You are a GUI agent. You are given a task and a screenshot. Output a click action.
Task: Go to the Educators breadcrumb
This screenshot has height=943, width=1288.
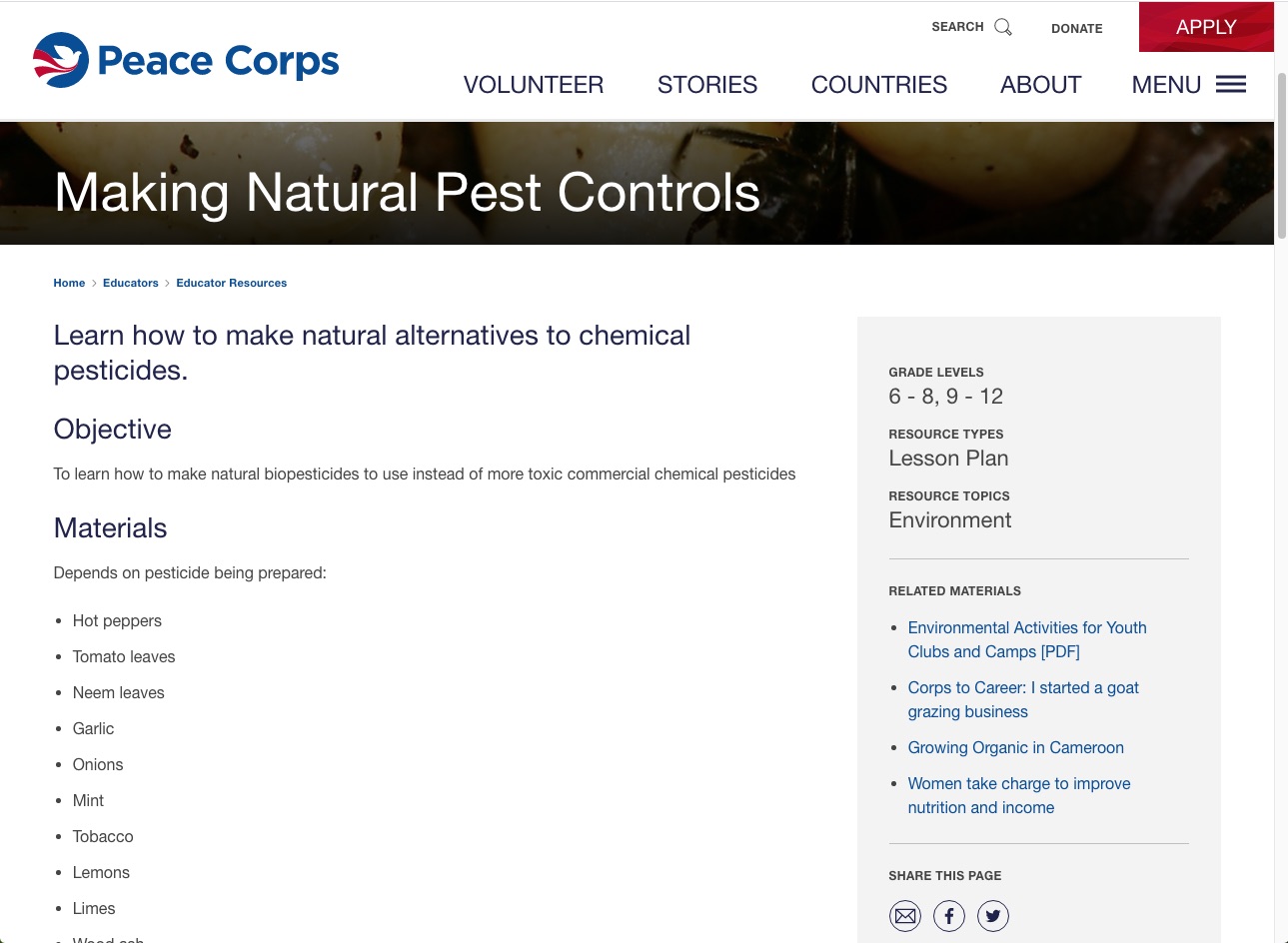(131, 283)
